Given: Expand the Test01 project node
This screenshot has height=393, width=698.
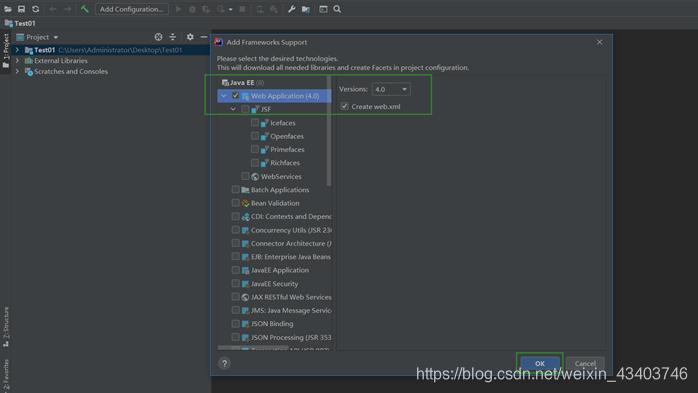Looking at the screenshot, I should [17, 50].
